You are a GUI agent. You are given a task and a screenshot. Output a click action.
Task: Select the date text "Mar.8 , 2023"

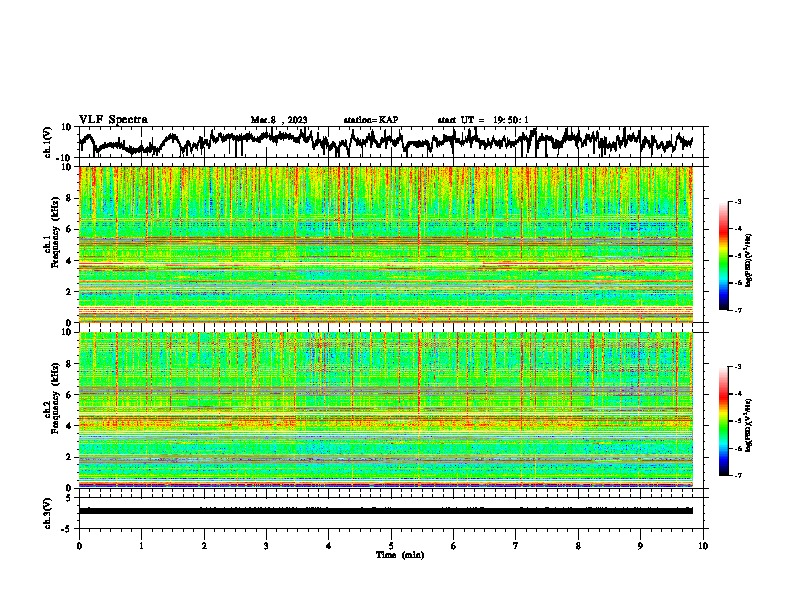[x=279, y=120]
